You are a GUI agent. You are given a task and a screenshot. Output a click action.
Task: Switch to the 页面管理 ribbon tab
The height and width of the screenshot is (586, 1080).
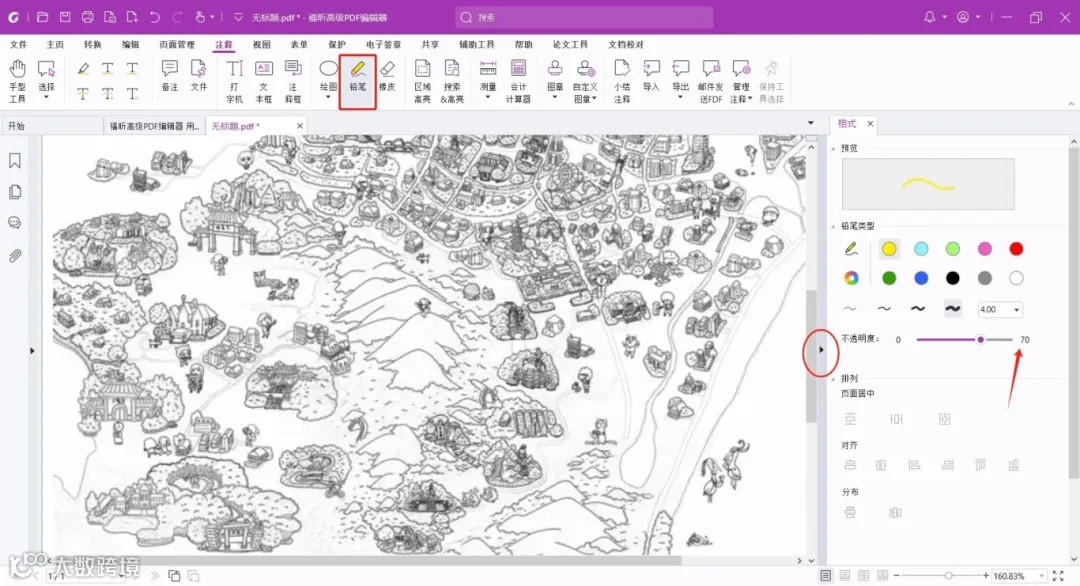(x=177, y=44)
